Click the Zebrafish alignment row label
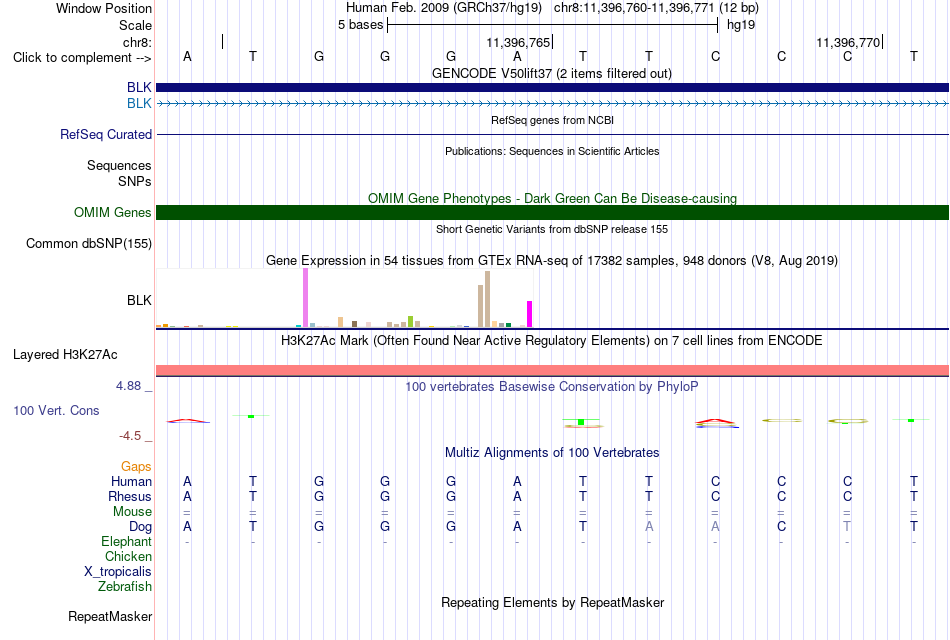950x640 pixels. coord(125,587)
